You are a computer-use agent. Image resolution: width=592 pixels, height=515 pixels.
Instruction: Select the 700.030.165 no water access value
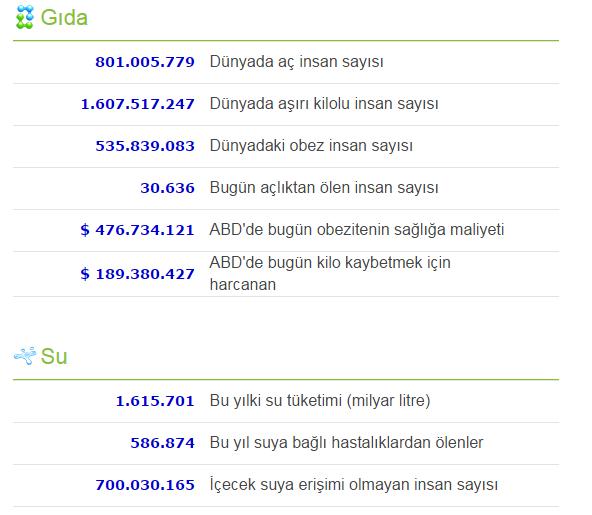[145, 485]
